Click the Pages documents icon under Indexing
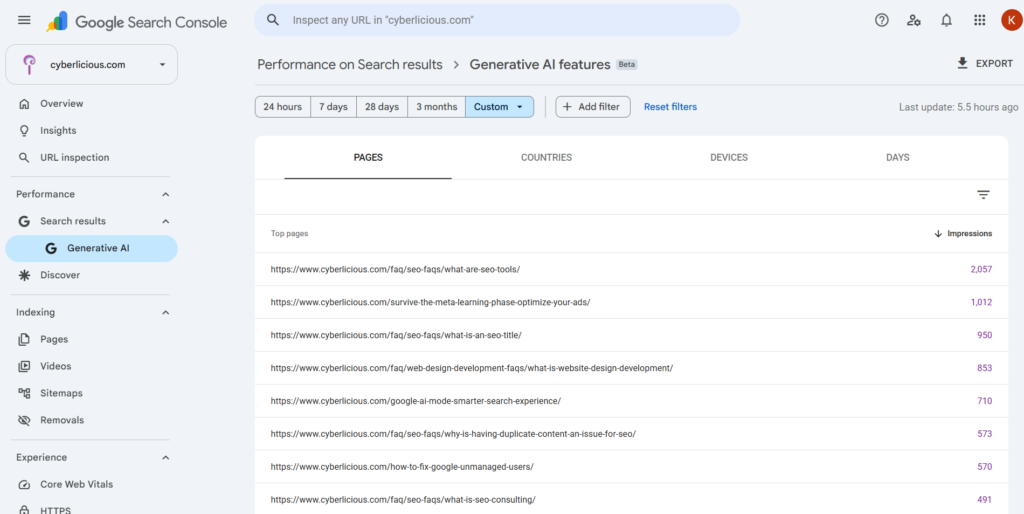This screenshot has height=514, width=1024. coord(24,340)
